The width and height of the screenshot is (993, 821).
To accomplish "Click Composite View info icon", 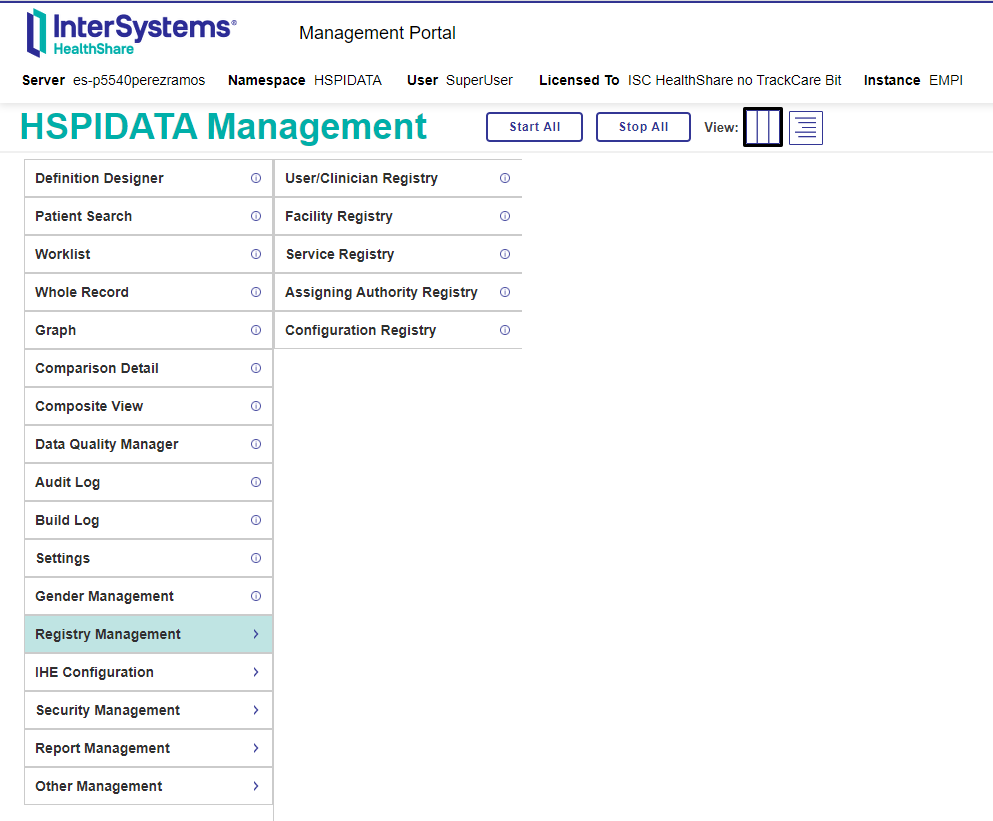I will [x=256, y=406].
